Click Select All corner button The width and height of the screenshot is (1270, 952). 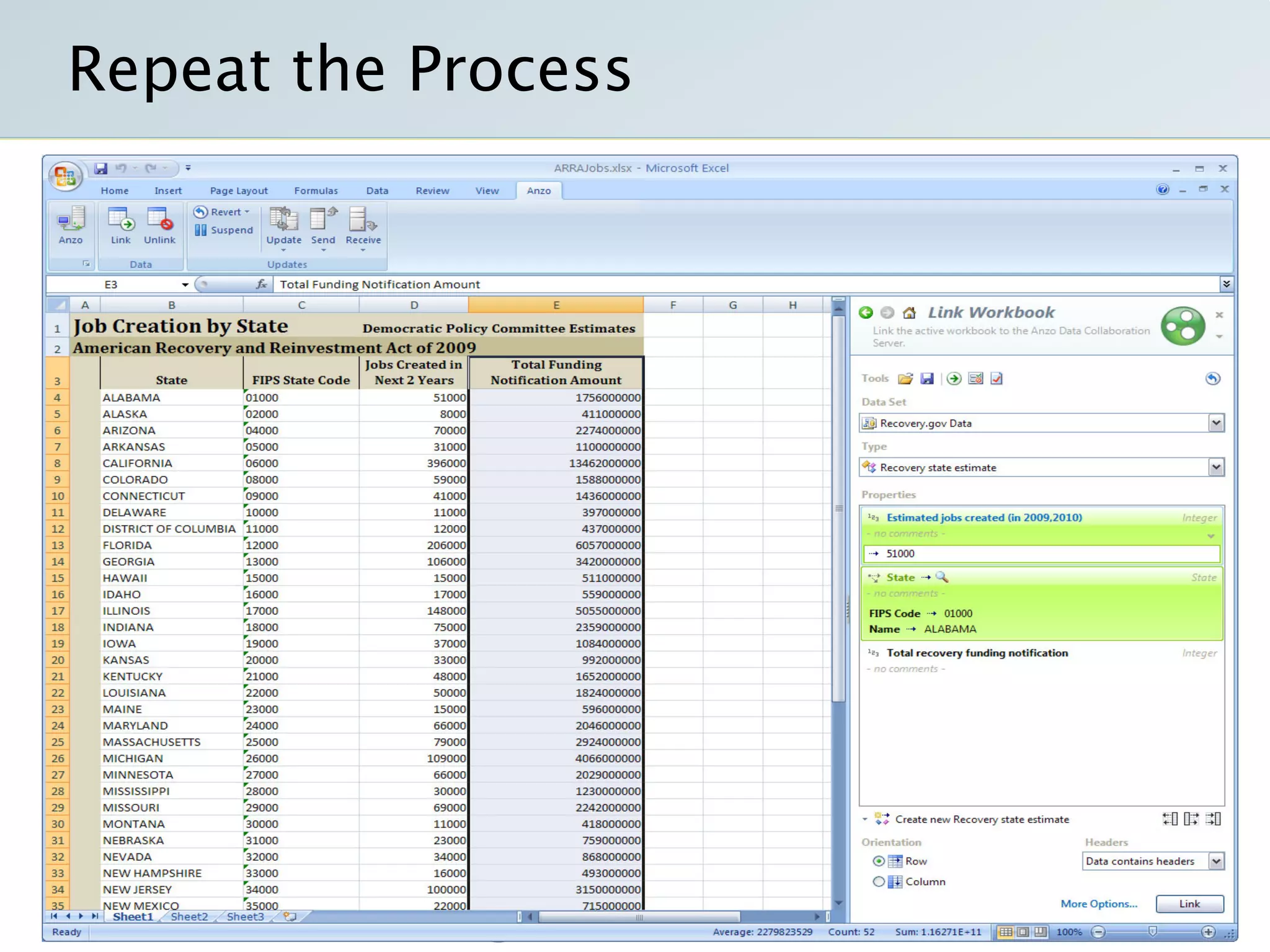57,305
